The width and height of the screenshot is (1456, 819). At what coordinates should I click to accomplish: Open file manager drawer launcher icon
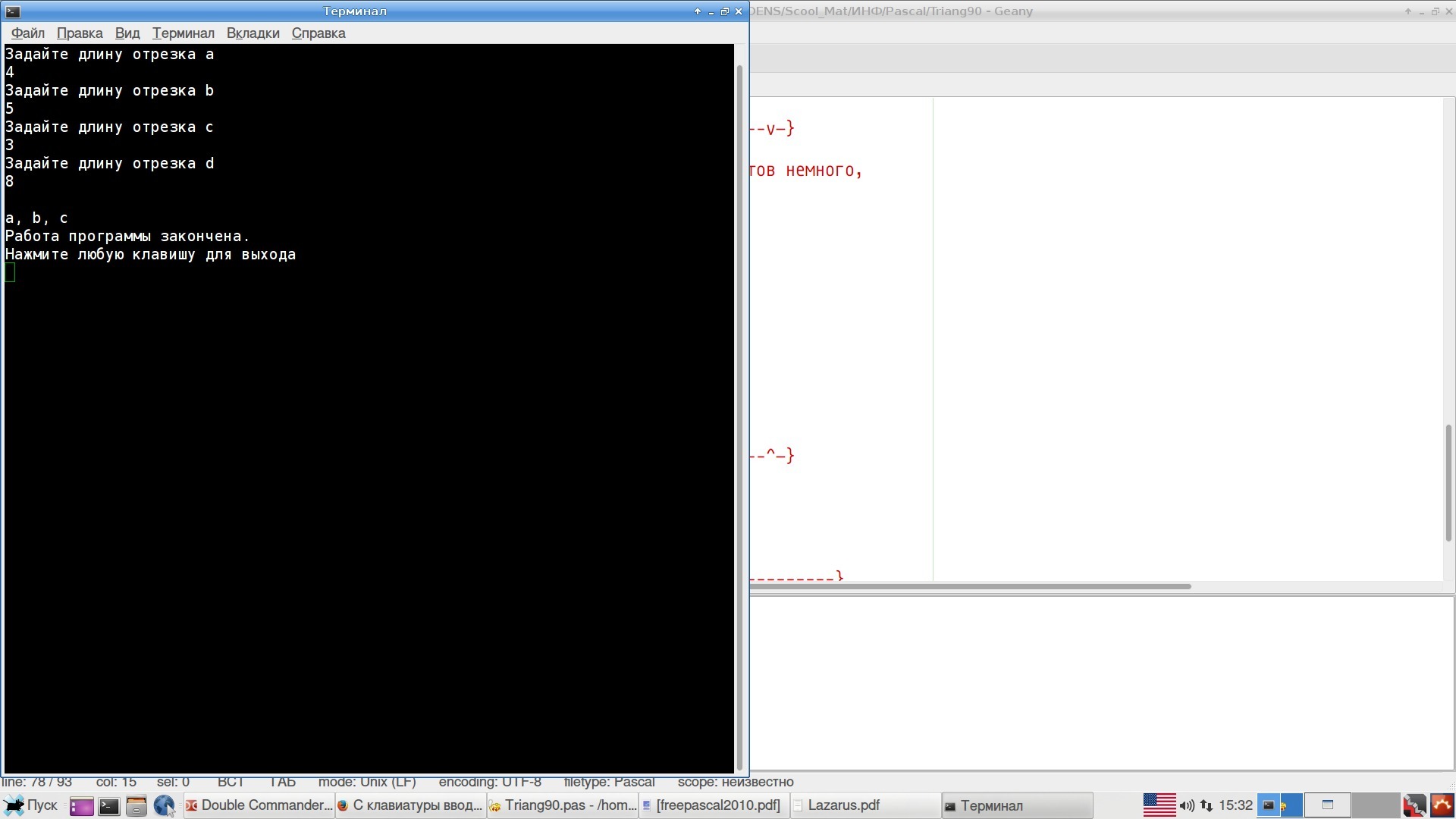click(x=136, y=806)
